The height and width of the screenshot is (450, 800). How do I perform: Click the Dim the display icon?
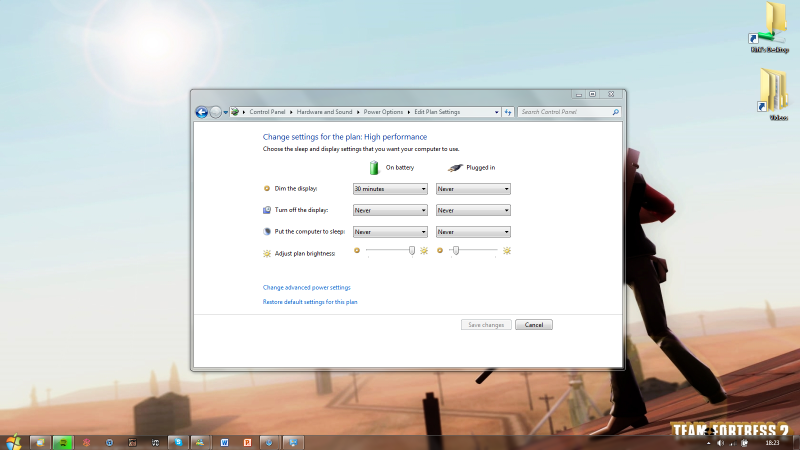(266, 188)
